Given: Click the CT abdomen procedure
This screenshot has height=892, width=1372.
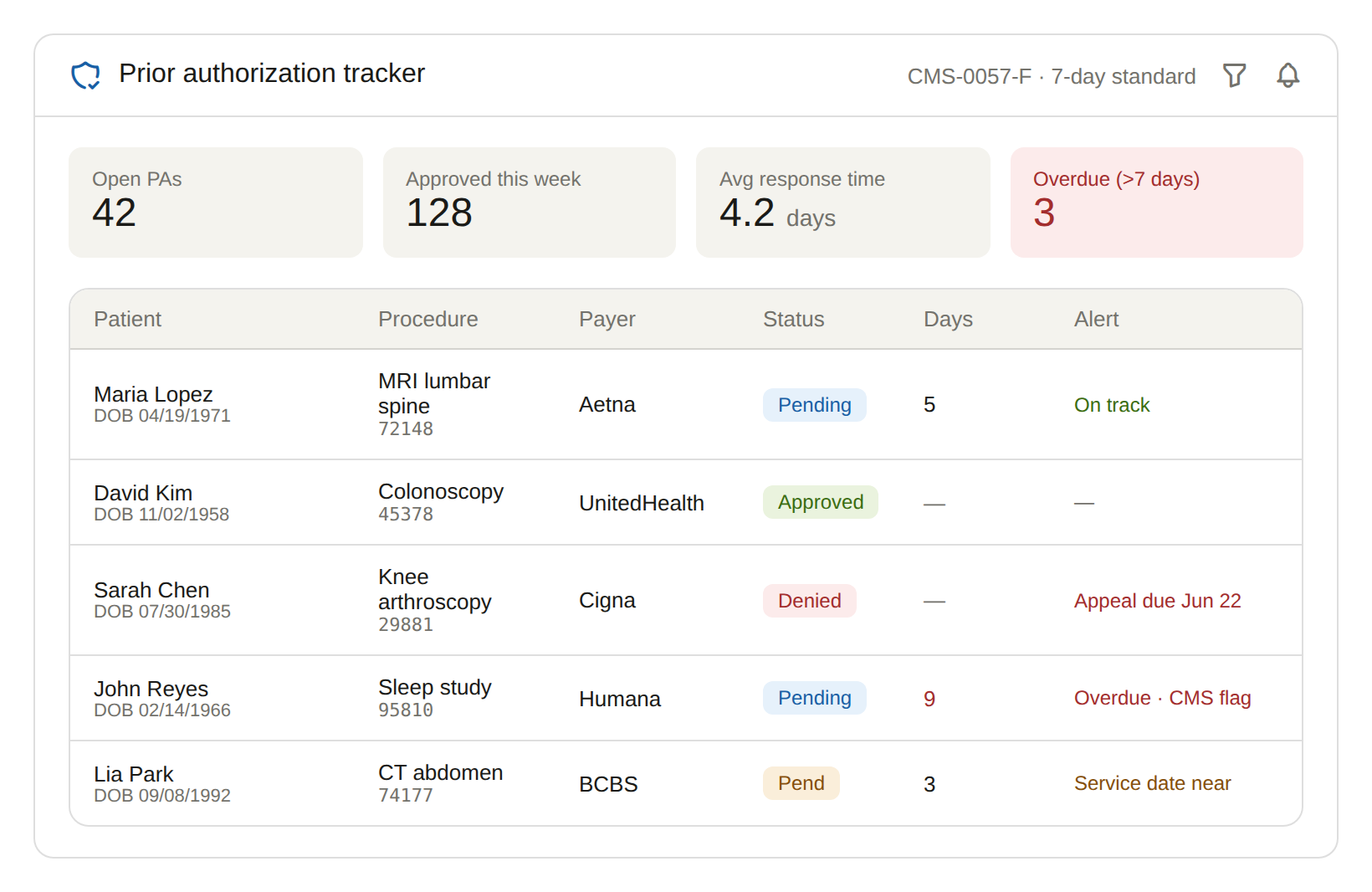Looking at the screenshot, I should tap(441, 772).
